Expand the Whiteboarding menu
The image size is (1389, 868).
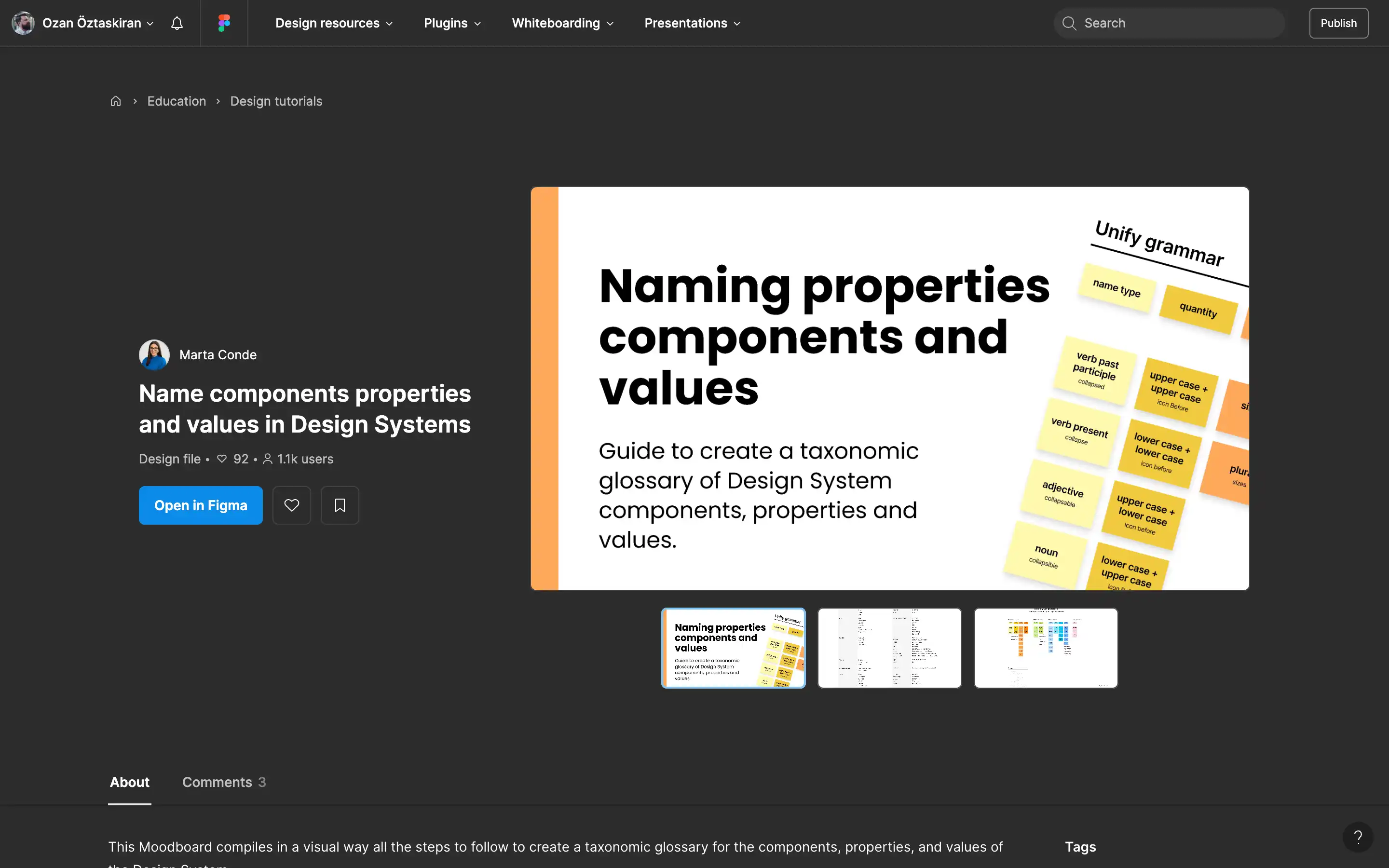click(x=562, y=23)
